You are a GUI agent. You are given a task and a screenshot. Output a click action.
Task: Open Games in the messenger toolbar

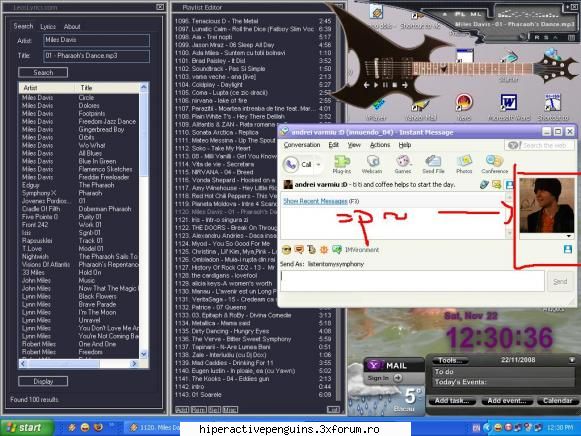403,164
